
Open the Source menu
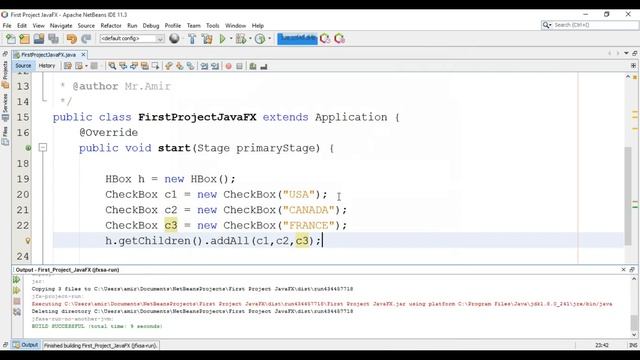tap(86, 26)
